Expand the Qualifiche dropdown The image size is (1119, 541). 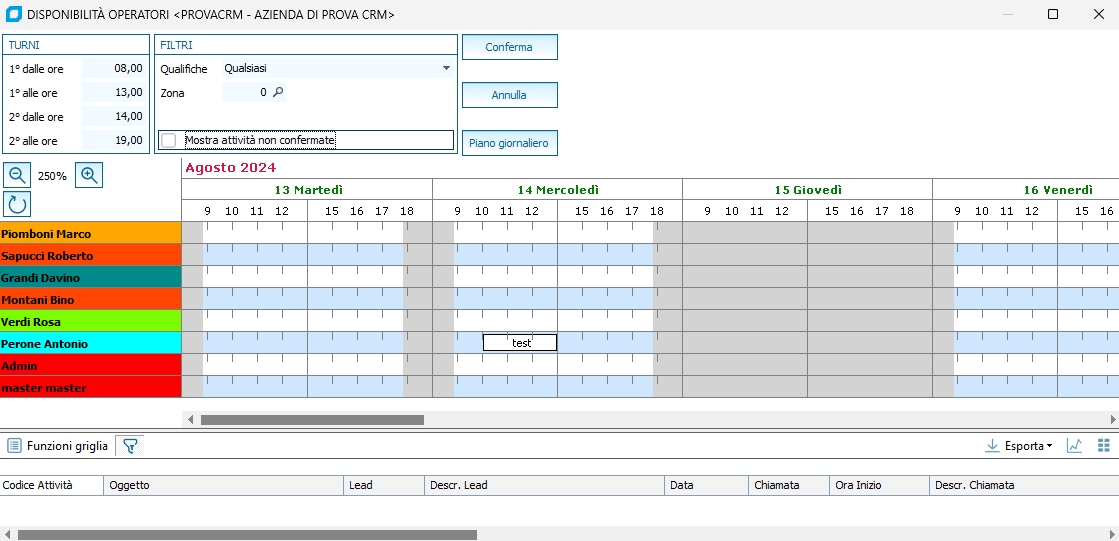[x=446, y=69]
